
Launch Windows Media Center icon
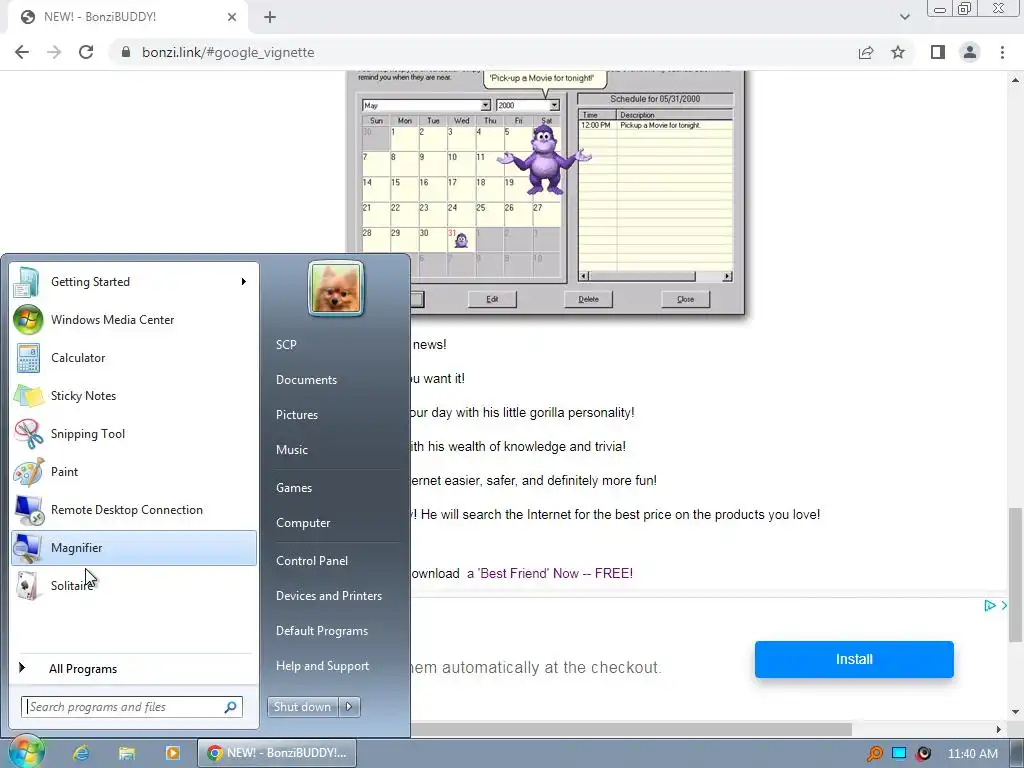(x=28, y=320)
